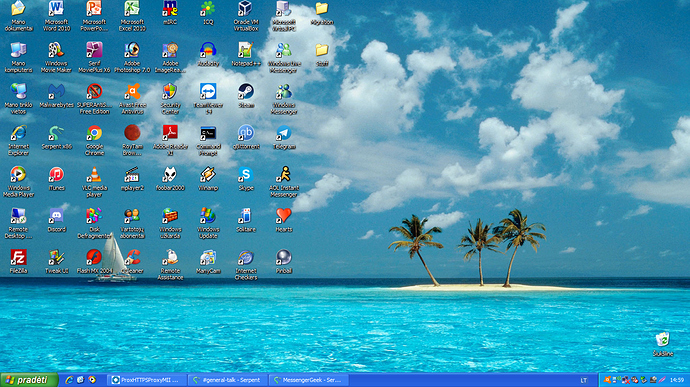Image resolution: width=690 pixels, height=387 pixels.
Task: Switch to MessengerGeek taskbar window
Action: (x=309, y=380)
